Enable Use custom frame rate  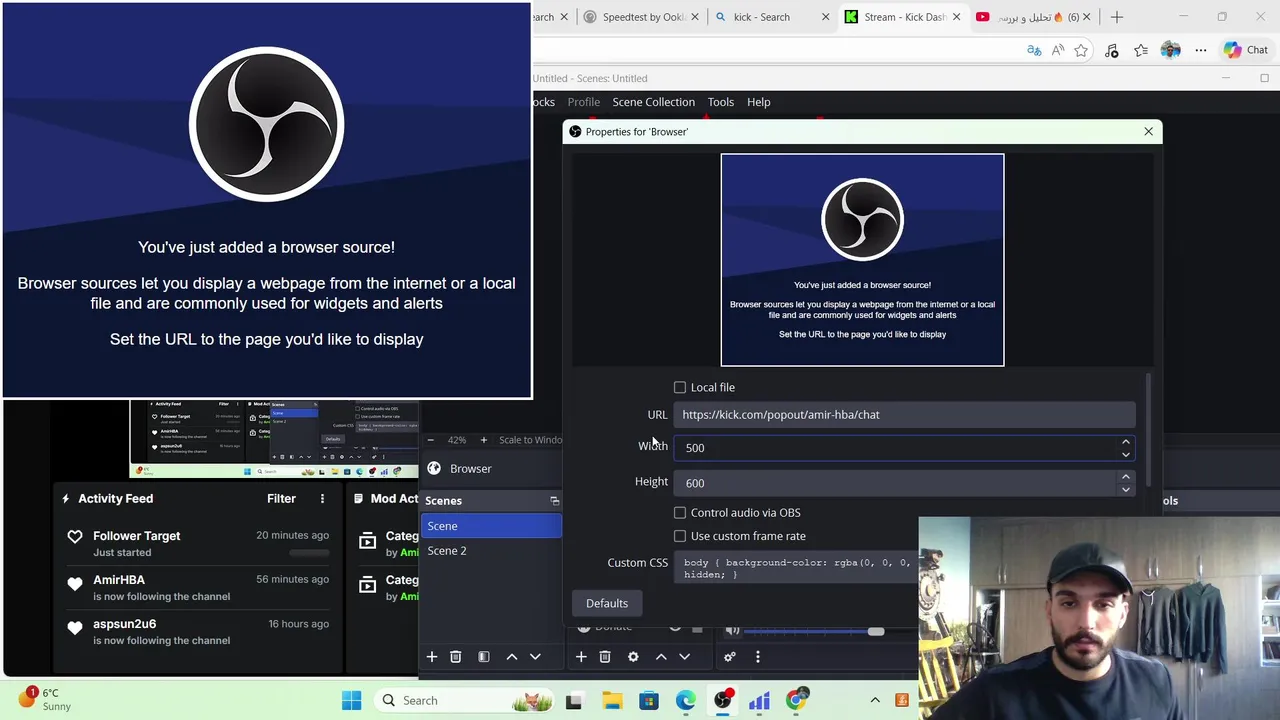(680, 536)
